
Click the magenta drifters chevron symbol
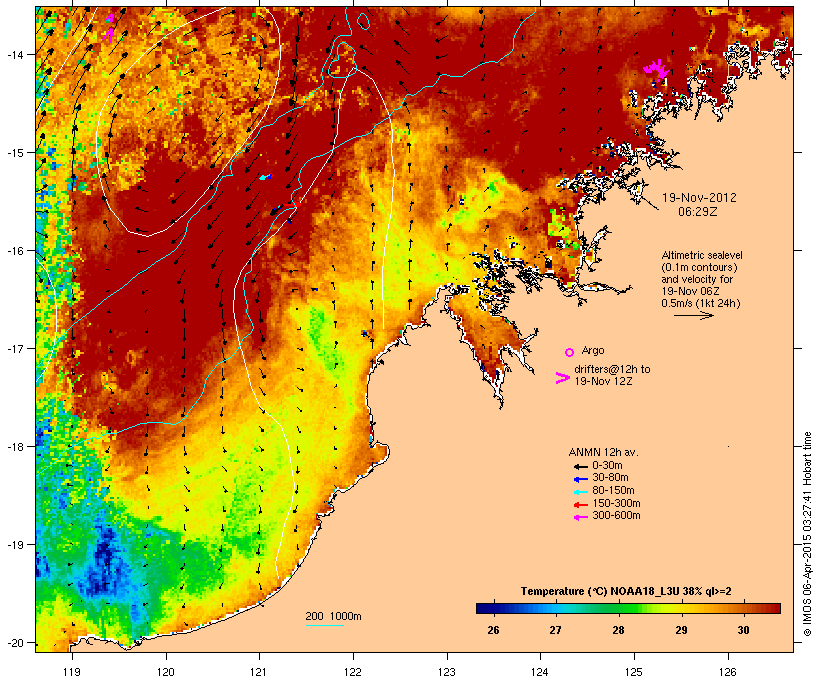click(x=562, y=378)
